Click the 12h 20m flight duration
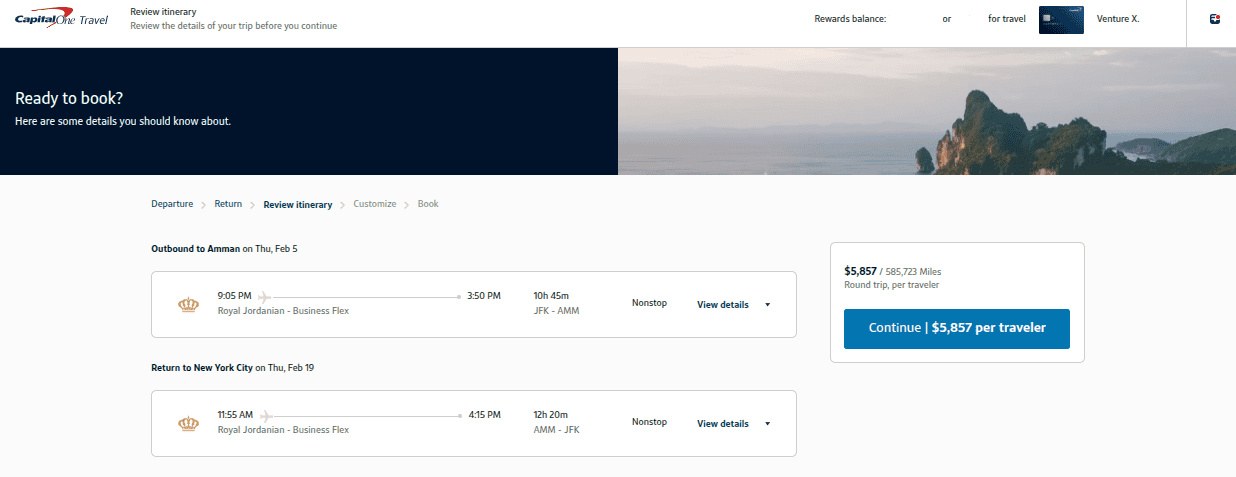 (x=552, y=415)
